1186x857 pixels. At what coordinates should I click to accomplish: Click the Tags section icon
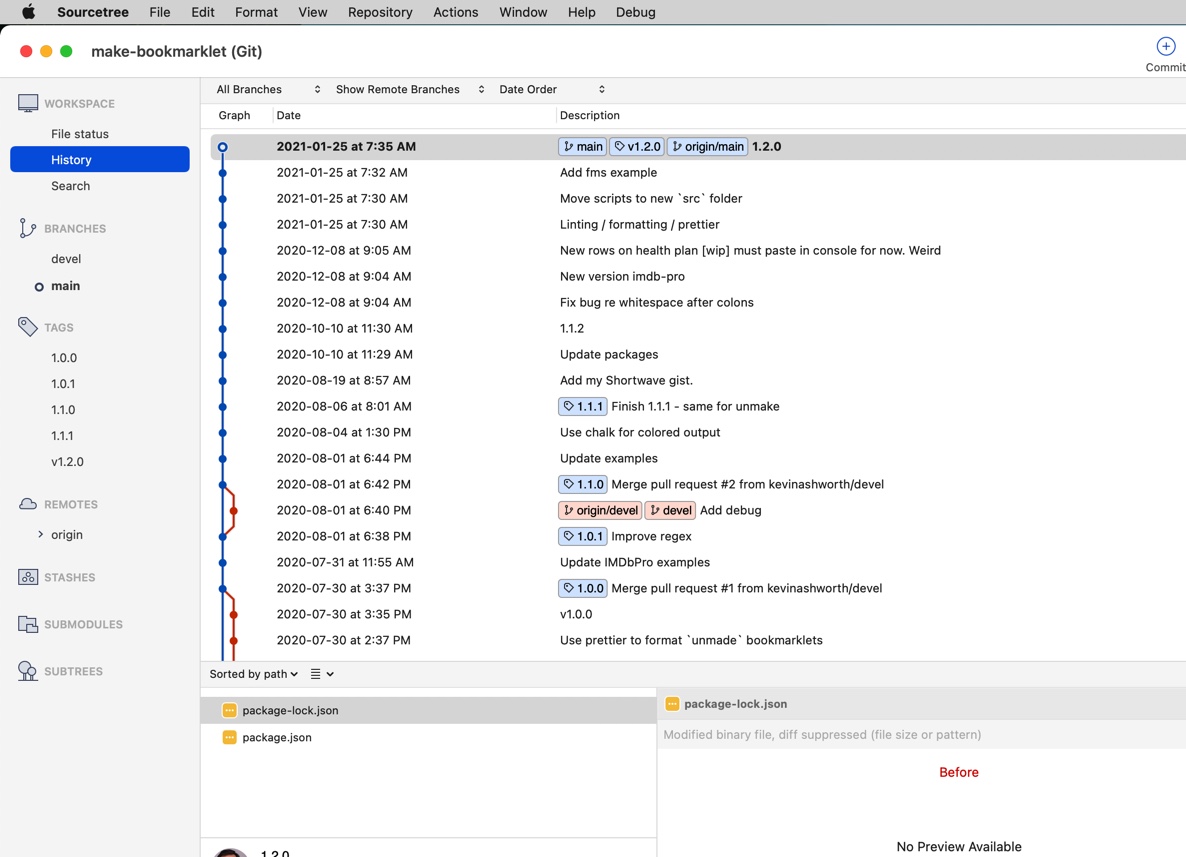click(x=26, y=326)
